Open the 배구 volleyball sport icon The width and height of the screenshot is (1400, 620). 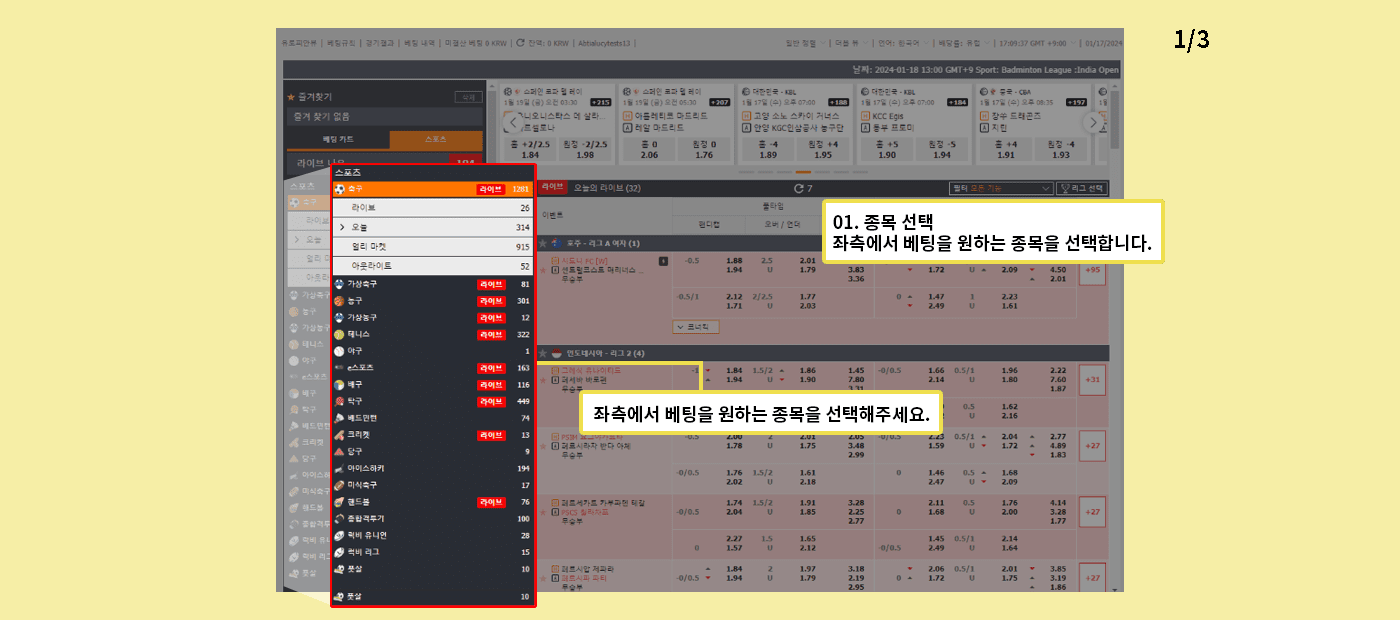tap(340, 385)
